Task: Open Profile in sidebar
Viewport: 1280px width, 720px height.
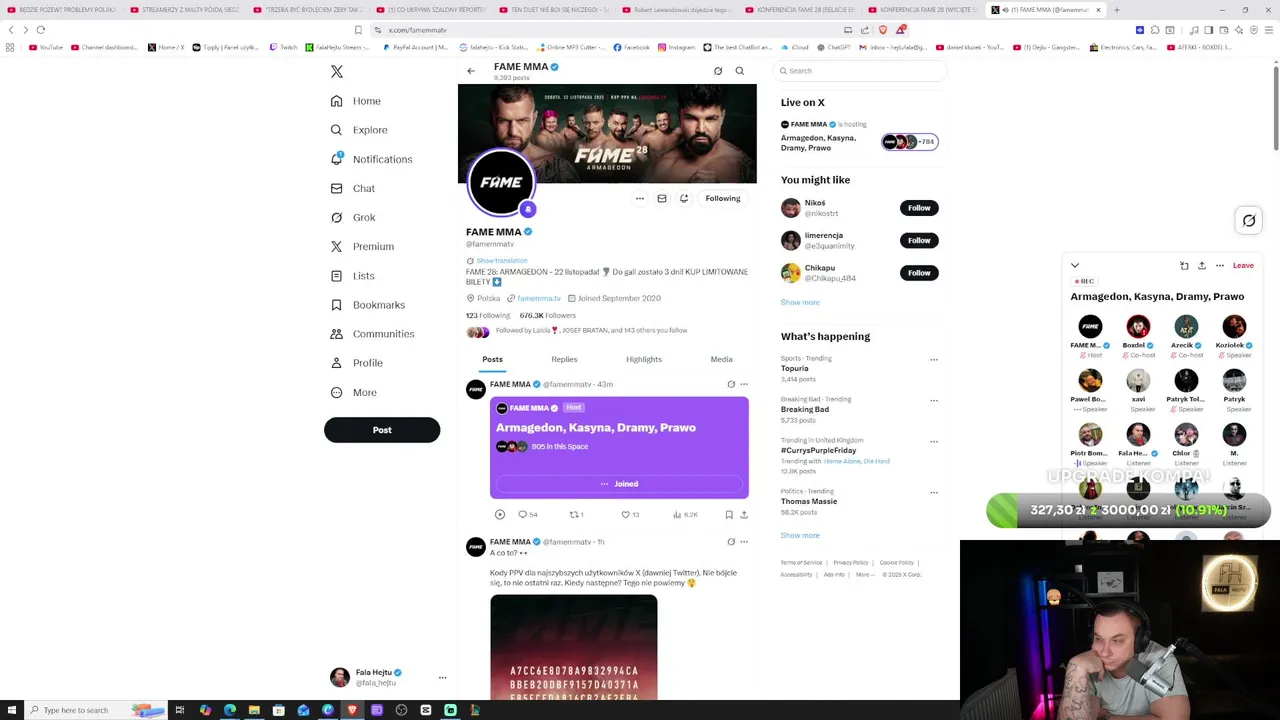Action: pyautogui.click(x=356, y=363)
